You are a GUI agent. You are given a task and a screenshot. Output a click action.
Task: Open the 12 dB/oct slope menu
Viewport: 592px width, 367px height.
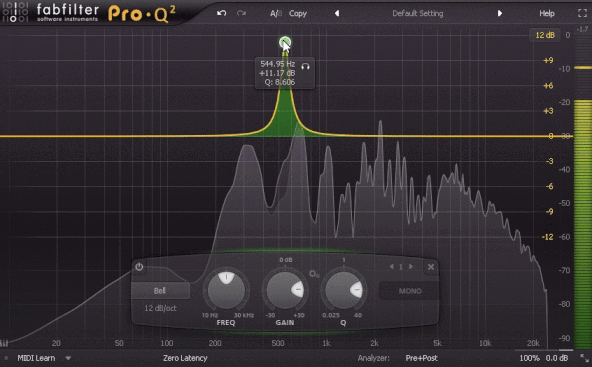pyautogui.click(x=160, y=308)
